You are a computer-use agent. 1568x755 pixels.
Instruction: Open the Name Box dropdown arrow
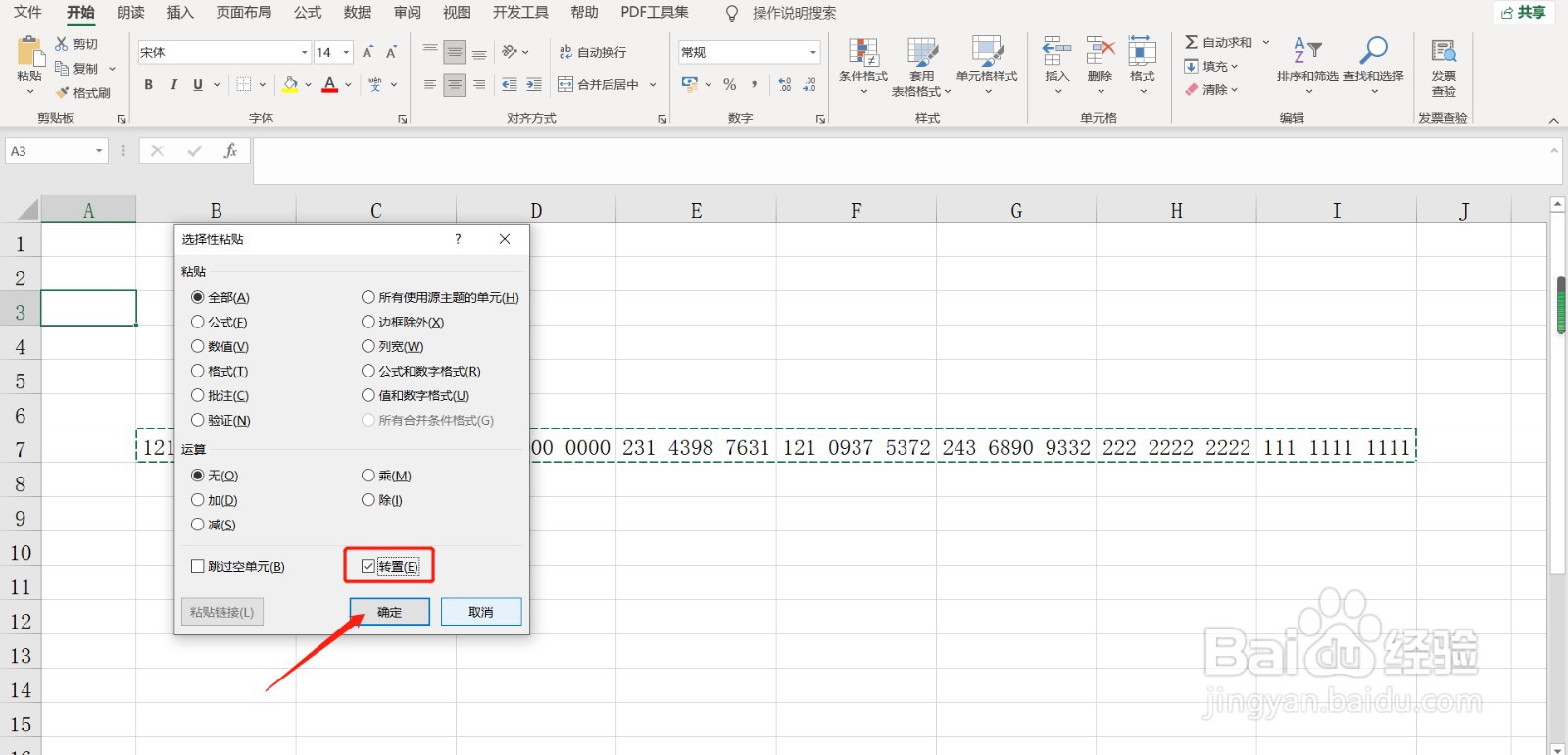tap(99, 151)
